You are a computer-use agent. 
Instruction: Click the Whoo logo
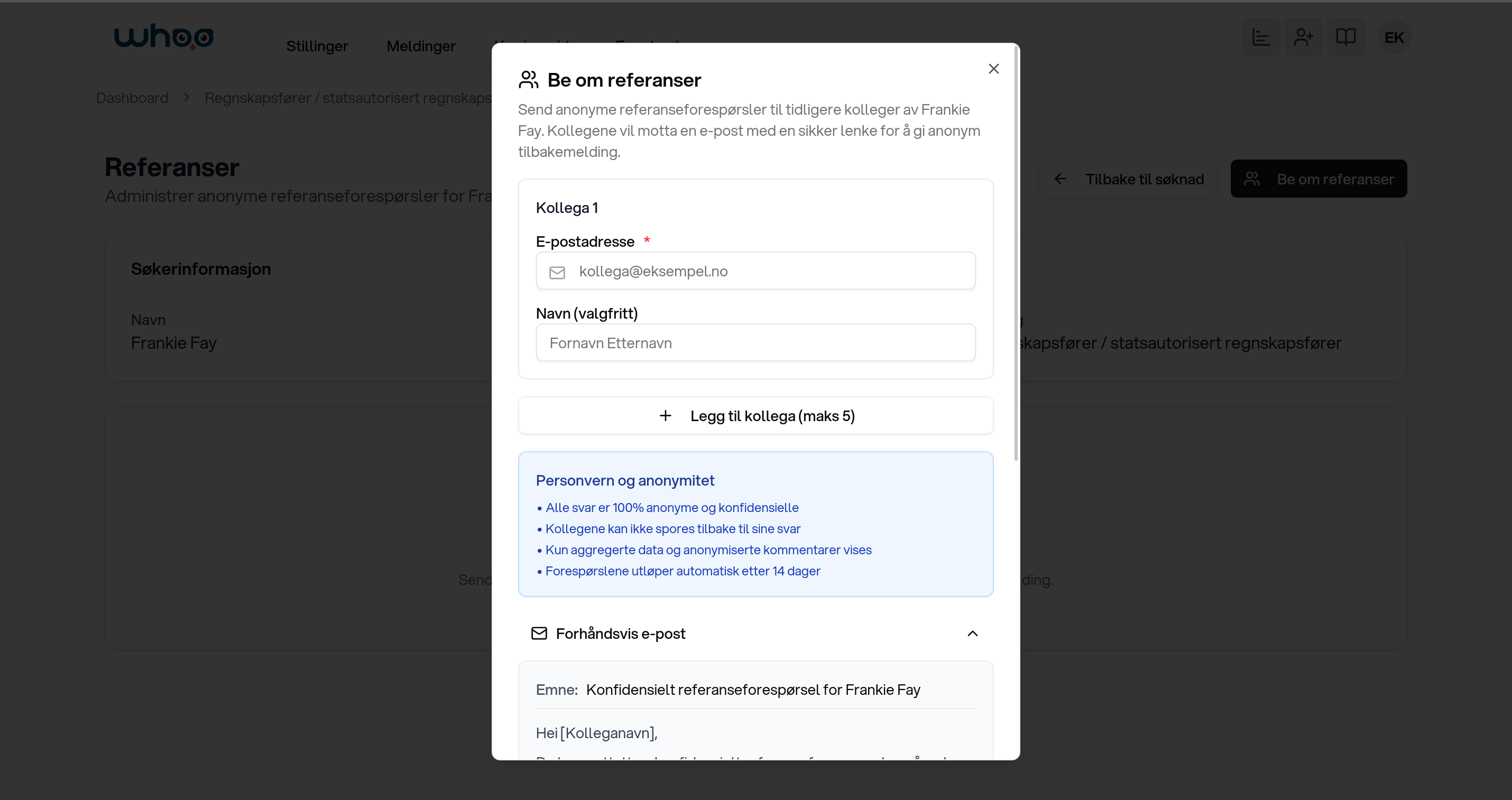click(164, 36)
